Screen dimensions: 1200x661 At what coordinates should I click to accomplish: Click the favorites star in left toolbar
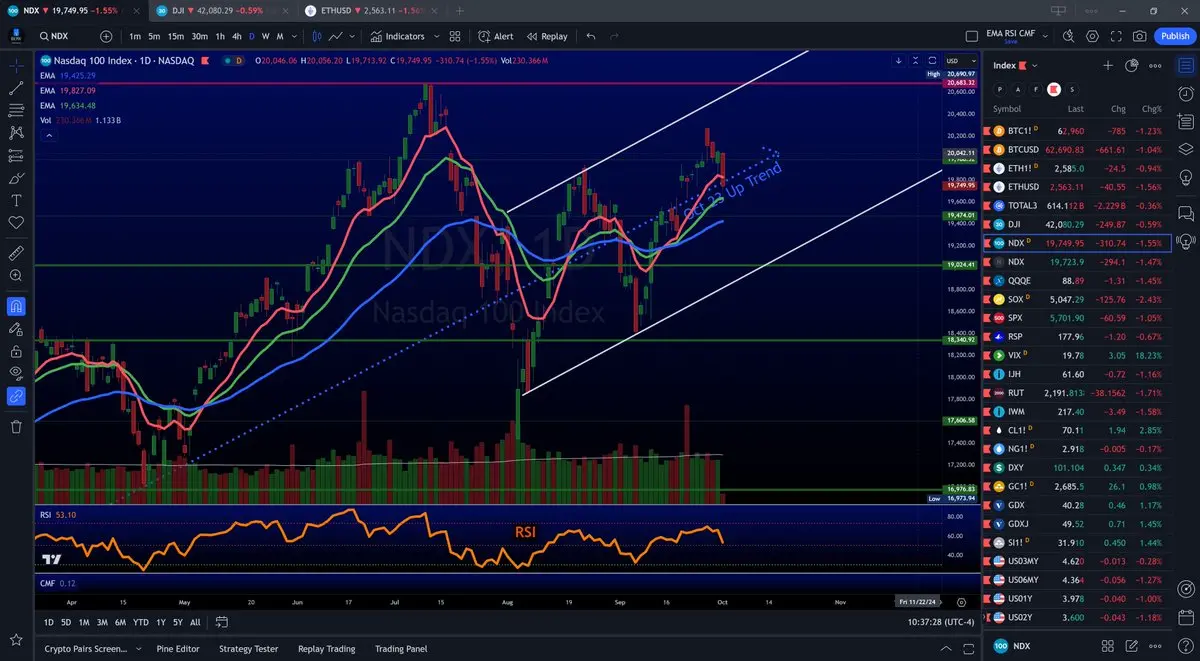click(x=16, y=639)
